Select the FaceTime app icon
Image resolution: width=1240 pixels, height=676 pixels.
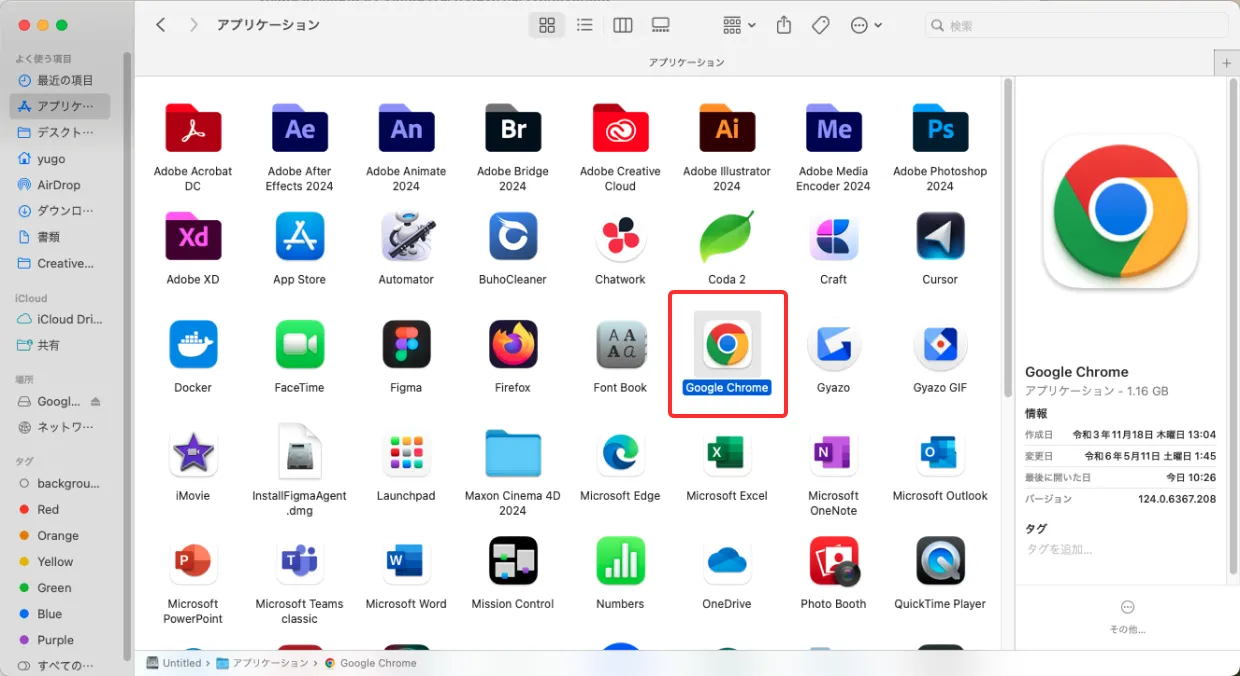click(300, 344)
